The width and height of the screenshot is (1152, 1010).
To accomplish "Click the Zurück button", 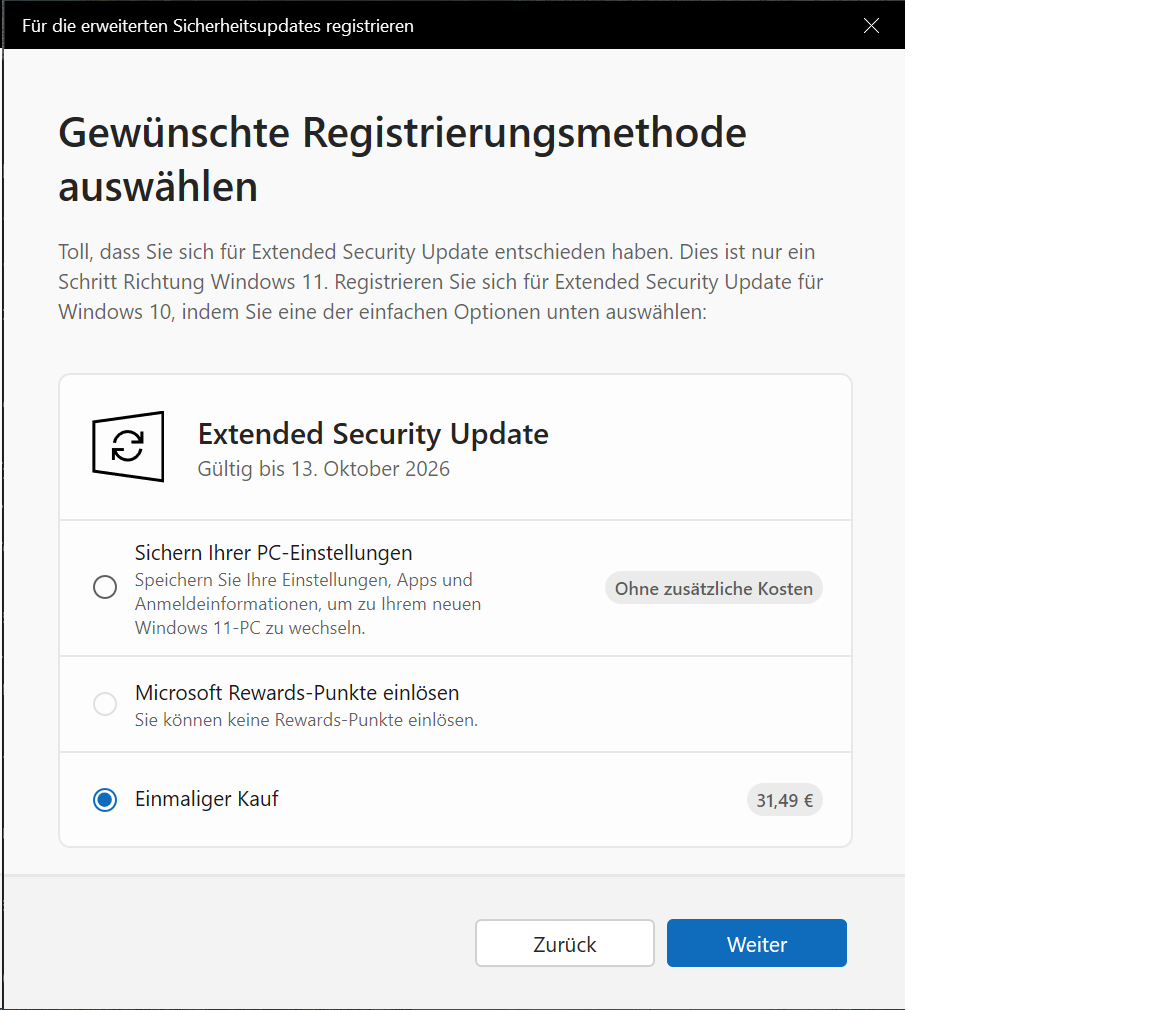I will (x=564, y=943).
